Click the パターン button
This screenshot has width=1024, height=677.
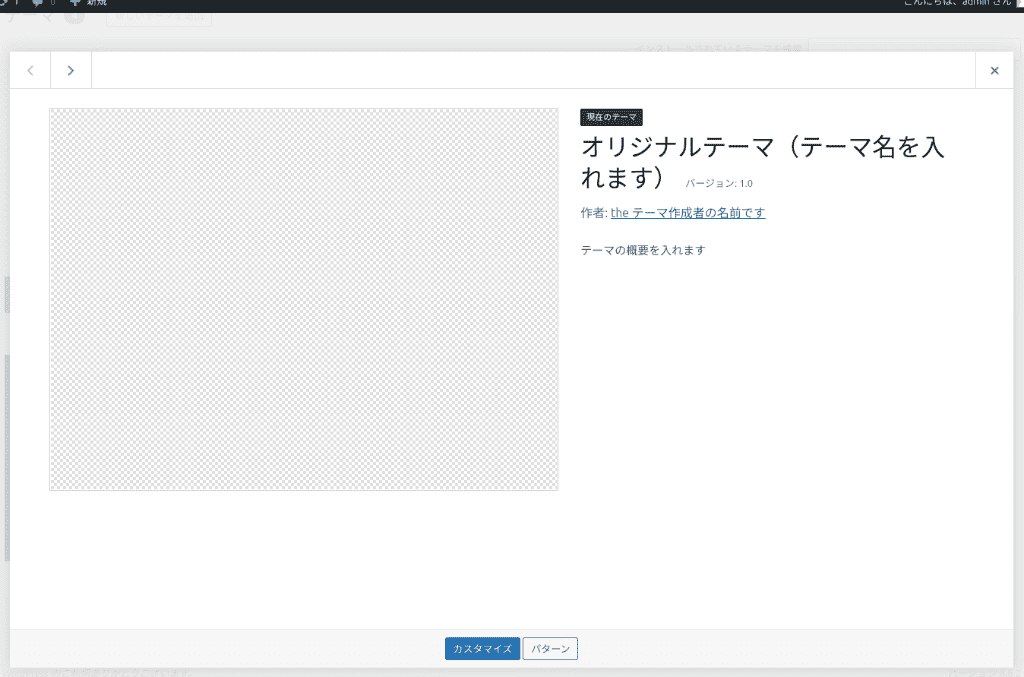point(550,648)
